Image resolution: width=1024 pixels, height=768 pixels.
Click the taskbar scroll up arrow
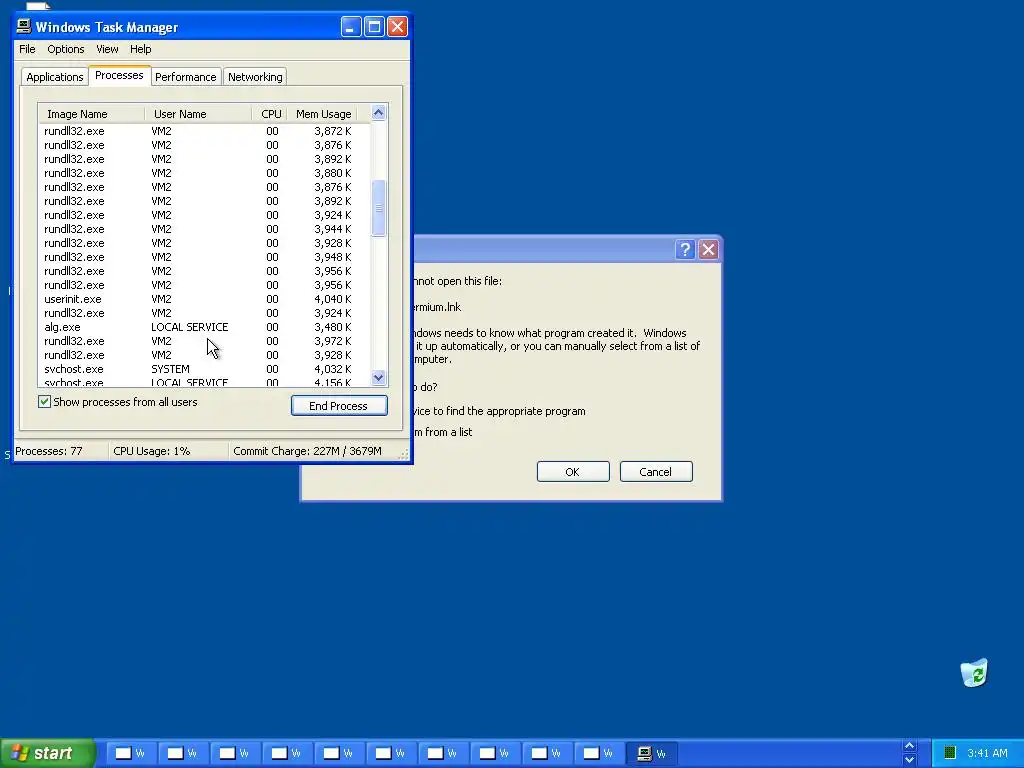pos(909,746)
